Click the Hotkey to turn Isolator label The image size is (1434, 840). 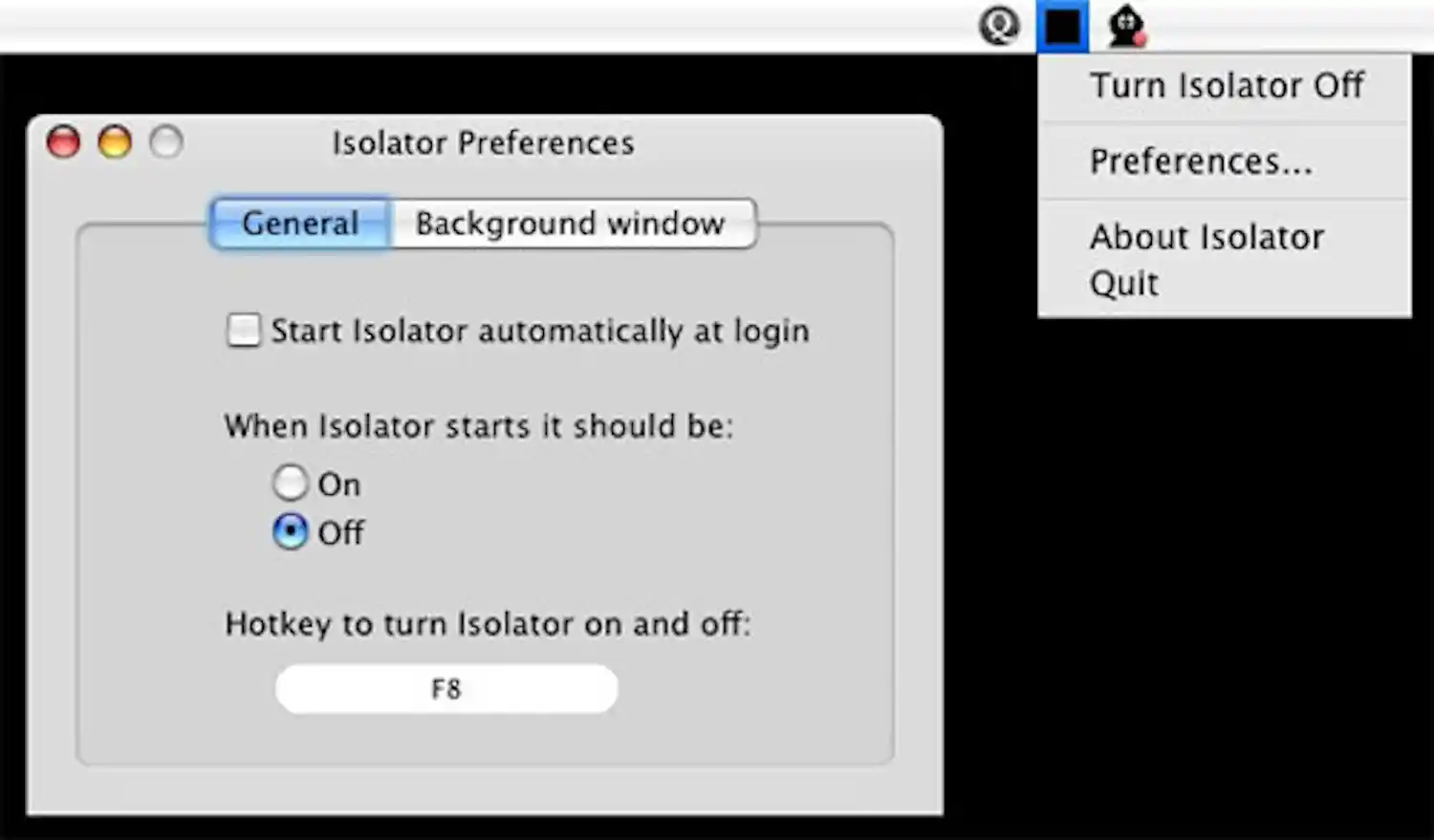click(489, 623)
